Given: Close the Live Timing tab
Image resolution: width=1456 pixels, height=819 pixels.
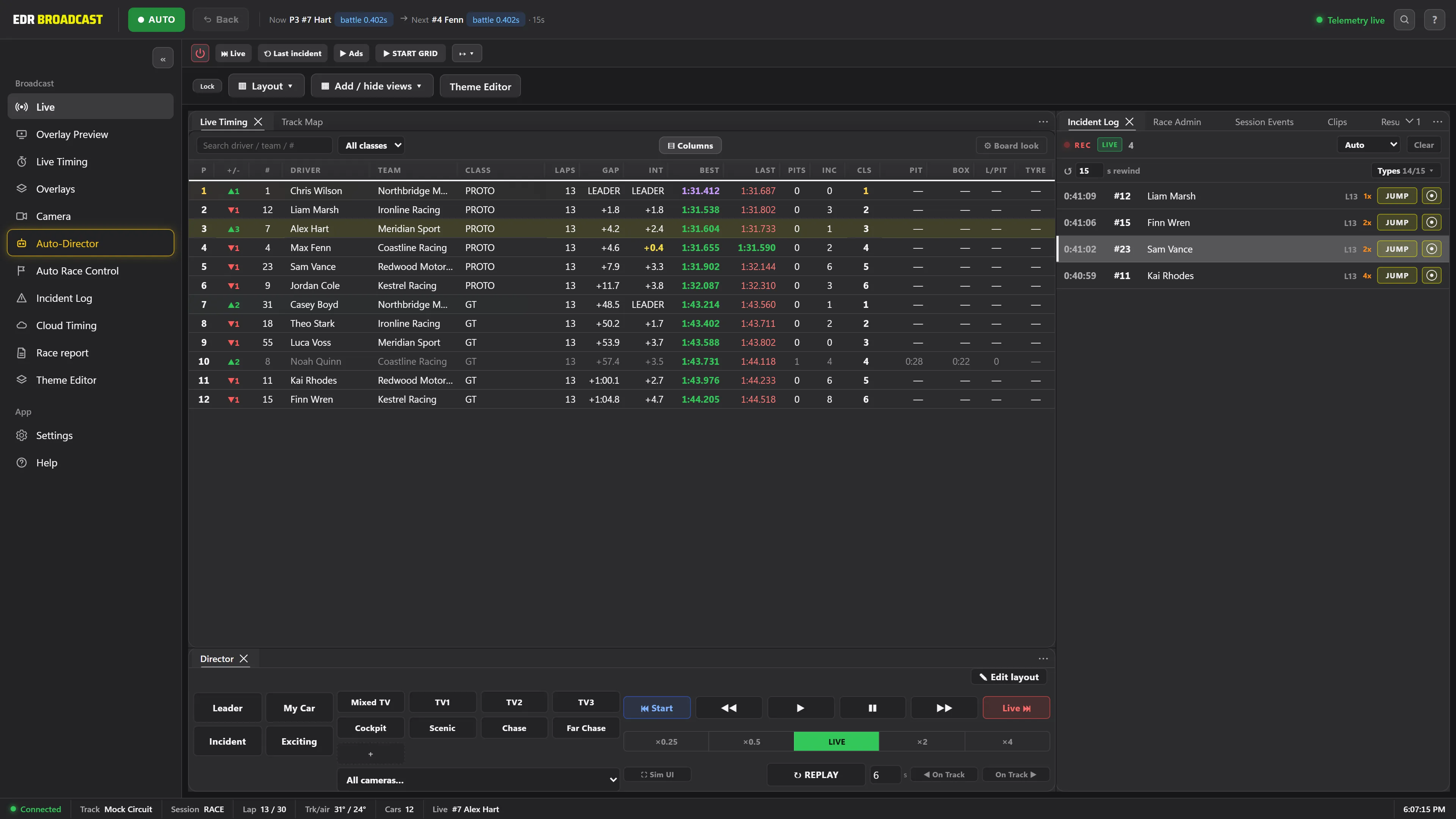Looking at the screenshot, I should click(x=258, y=121).
